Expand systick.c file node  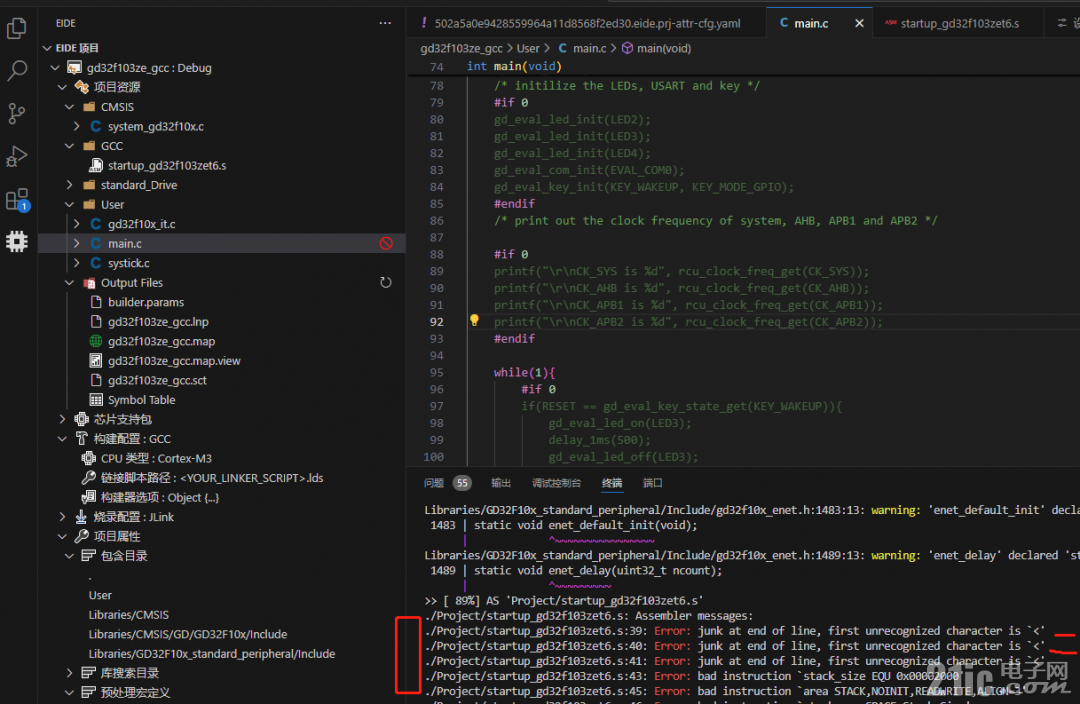coord(76,263)
